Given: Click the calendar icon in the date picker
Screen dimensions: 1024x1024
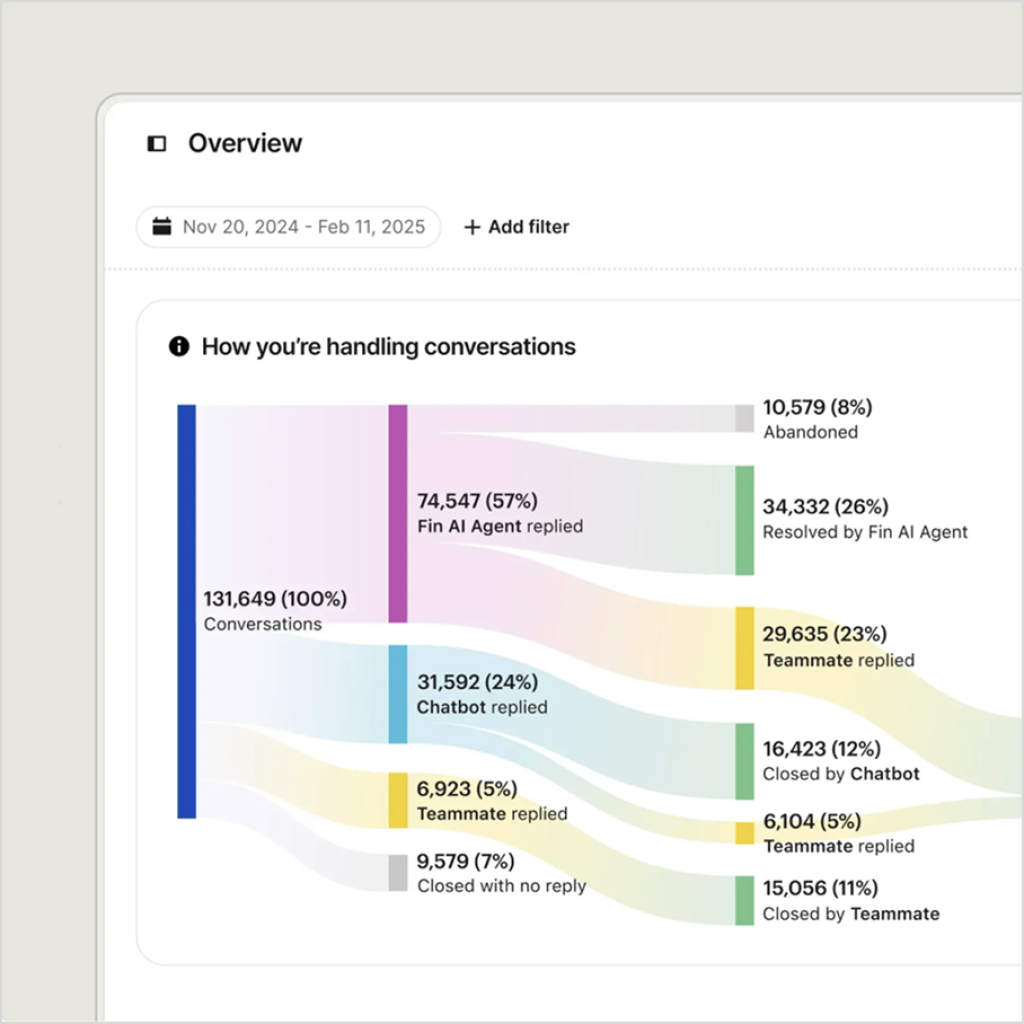Looking at the screenshot, I should tap(160, 226).
